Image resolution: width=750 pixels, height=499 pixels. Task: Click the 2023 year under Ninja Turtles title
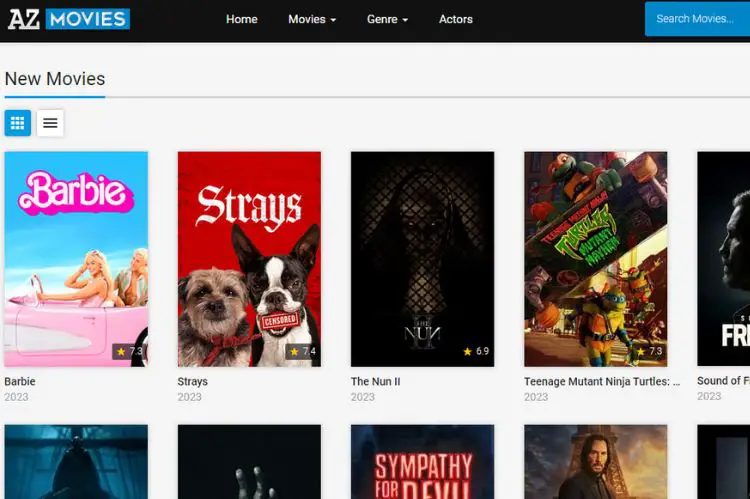[536, 397]
